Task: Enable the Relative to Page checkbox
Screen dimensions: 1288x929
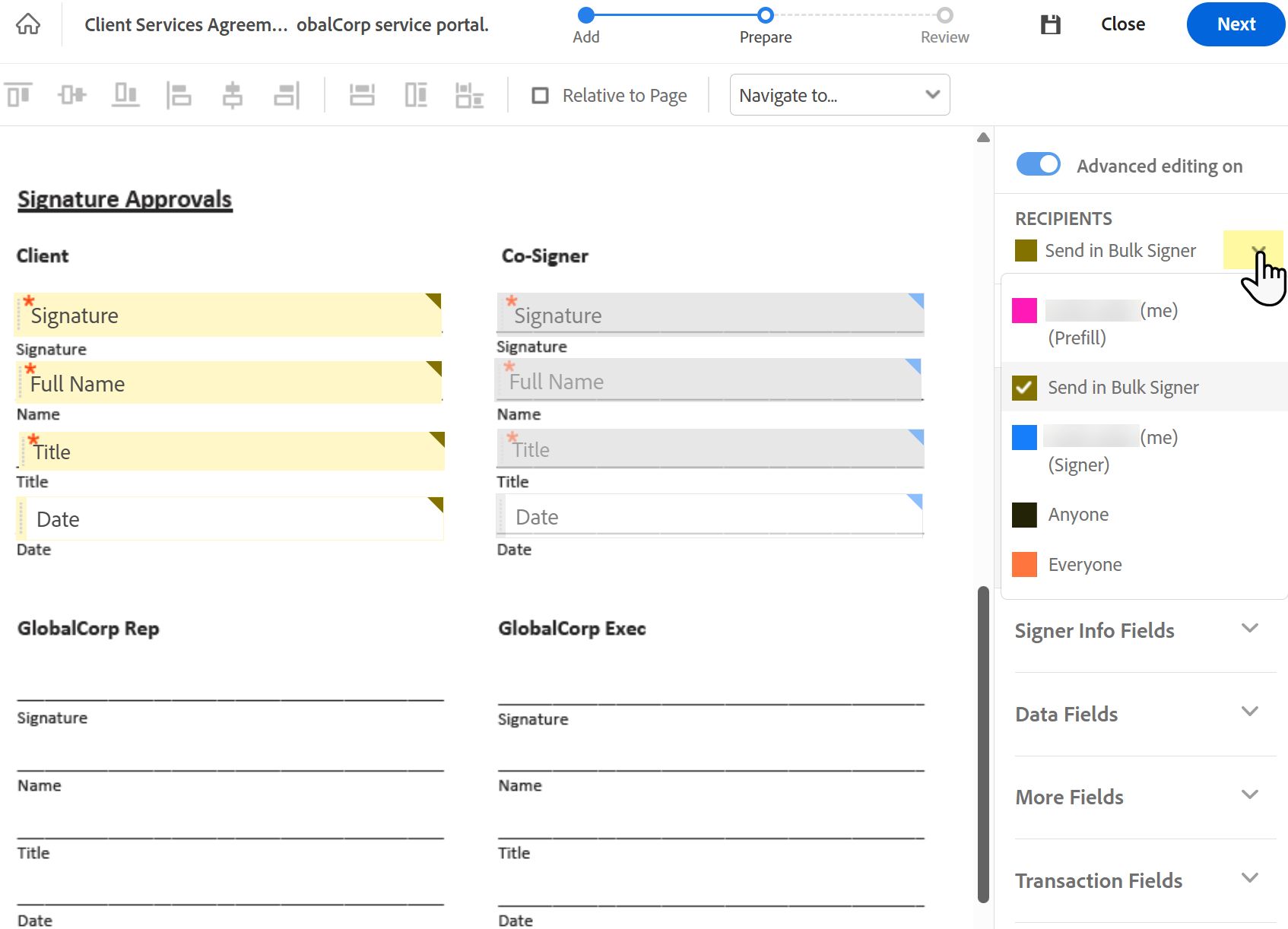Action: click(x=541, y=95)
